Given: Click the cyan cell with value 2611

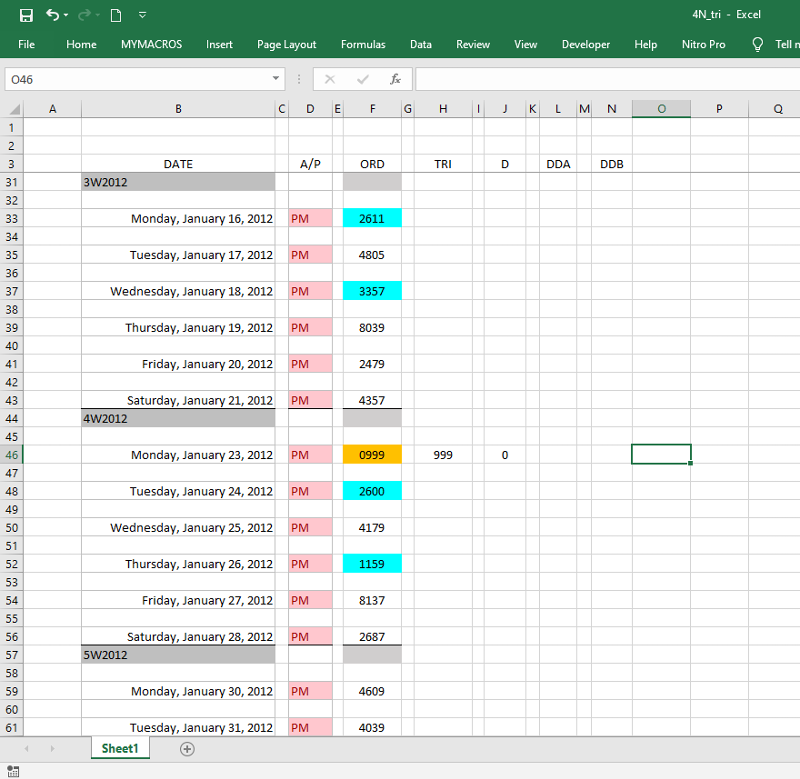Looking at the screenshot, I should [372, 218].
